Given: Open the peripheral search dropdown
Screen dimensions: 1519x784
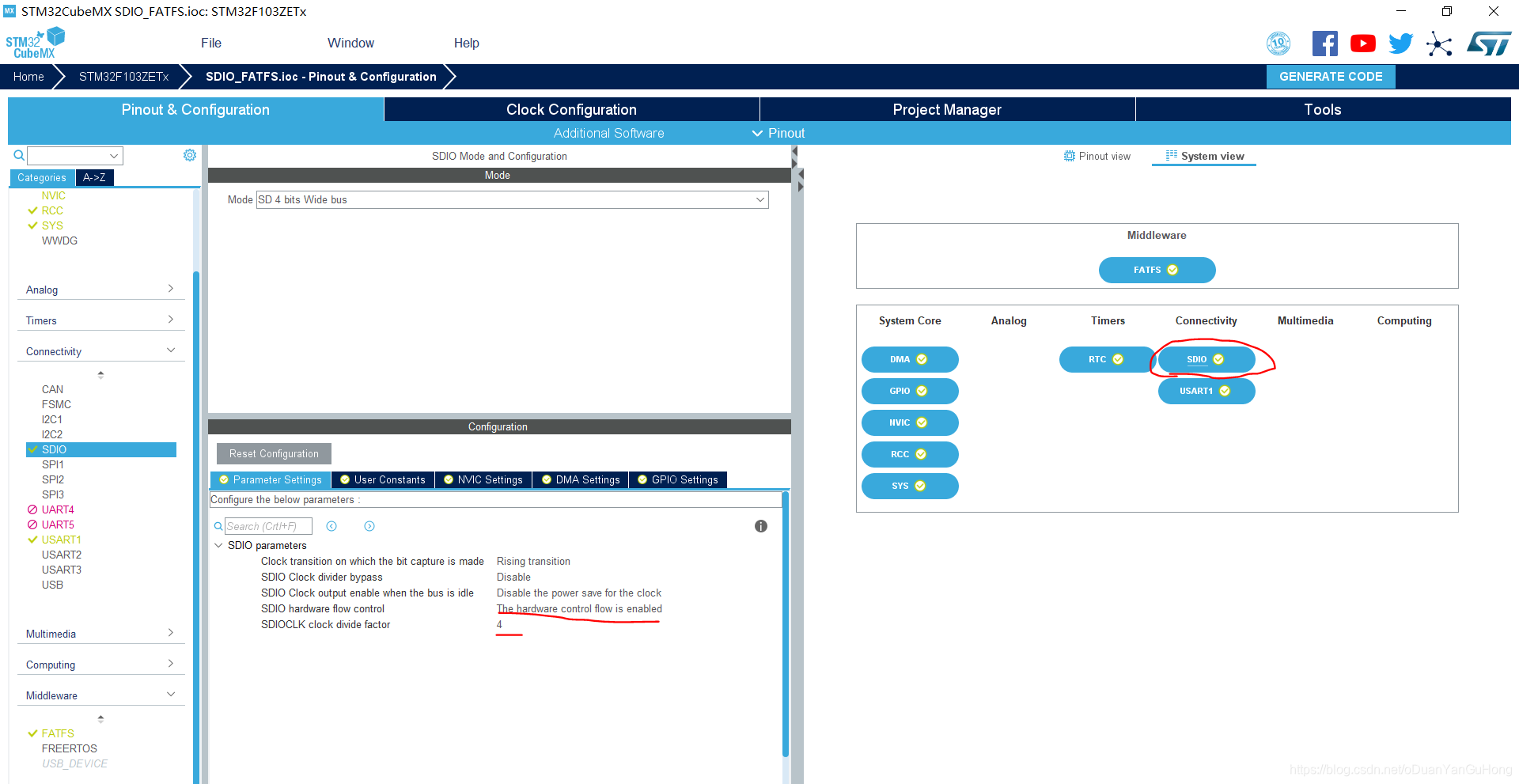Looking at the screenshot, I should 114,156.
